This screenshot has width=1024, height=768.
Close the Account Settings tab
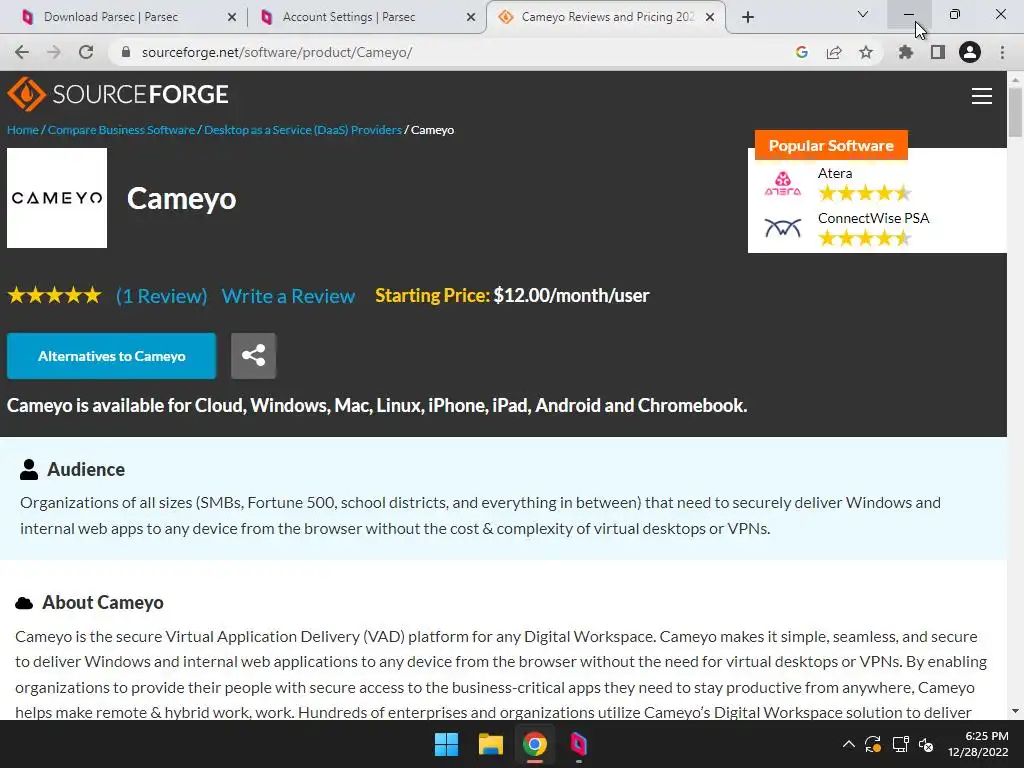[x=471, y=17]
